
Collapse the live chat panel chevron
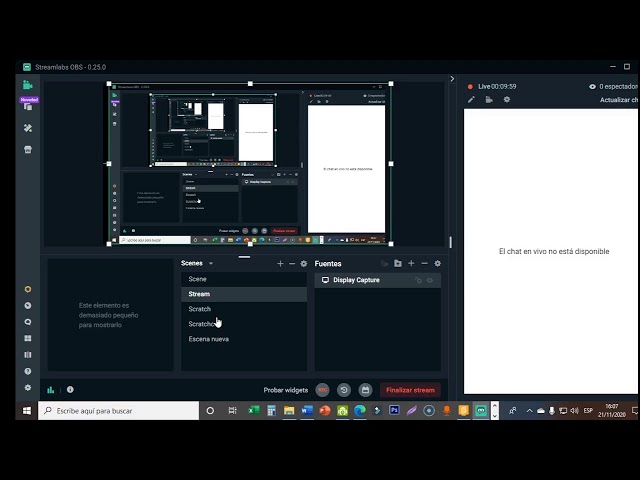click(452, 79)
